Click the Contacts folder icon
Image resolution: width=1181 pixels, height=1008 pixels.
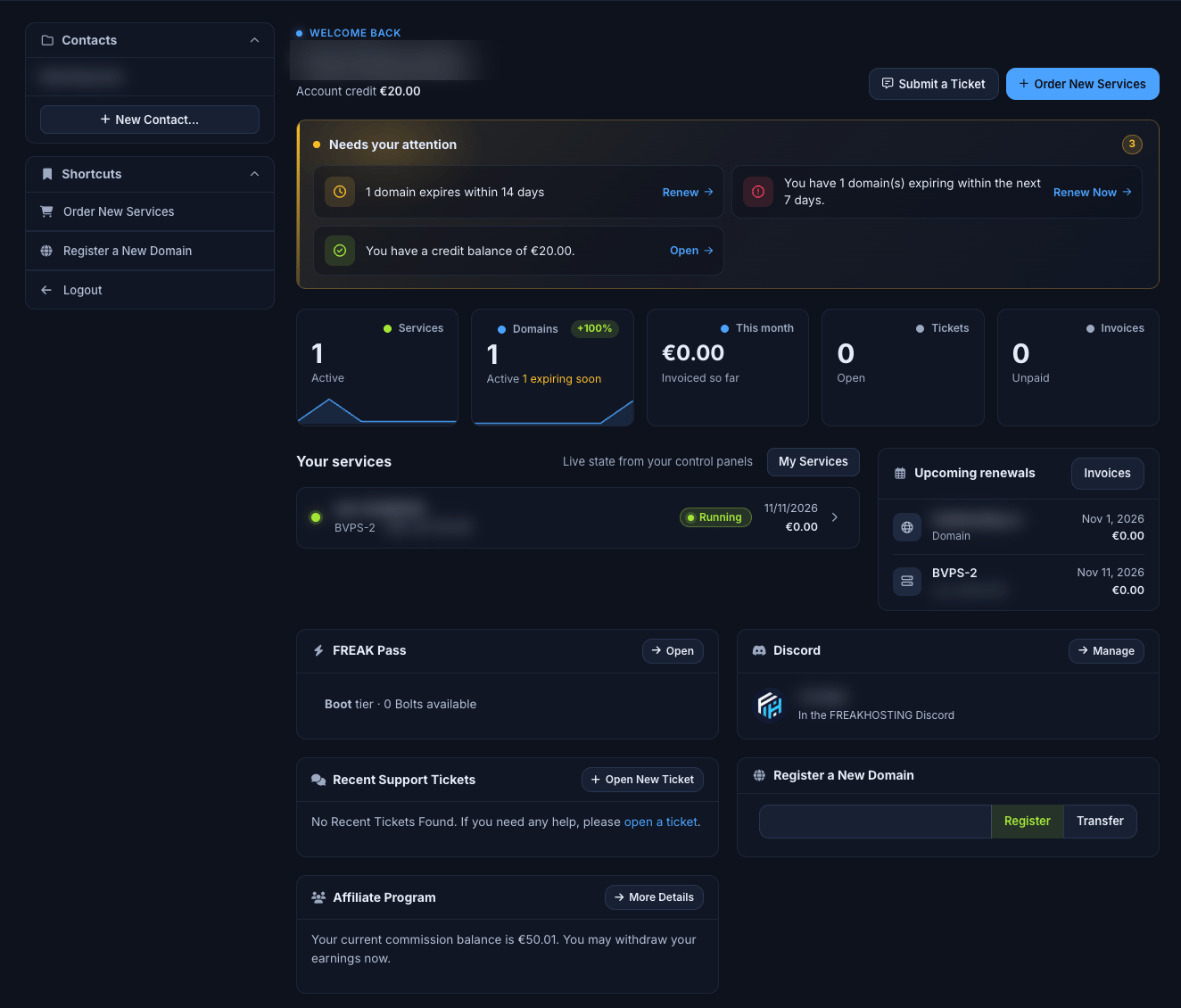[47, 40]
